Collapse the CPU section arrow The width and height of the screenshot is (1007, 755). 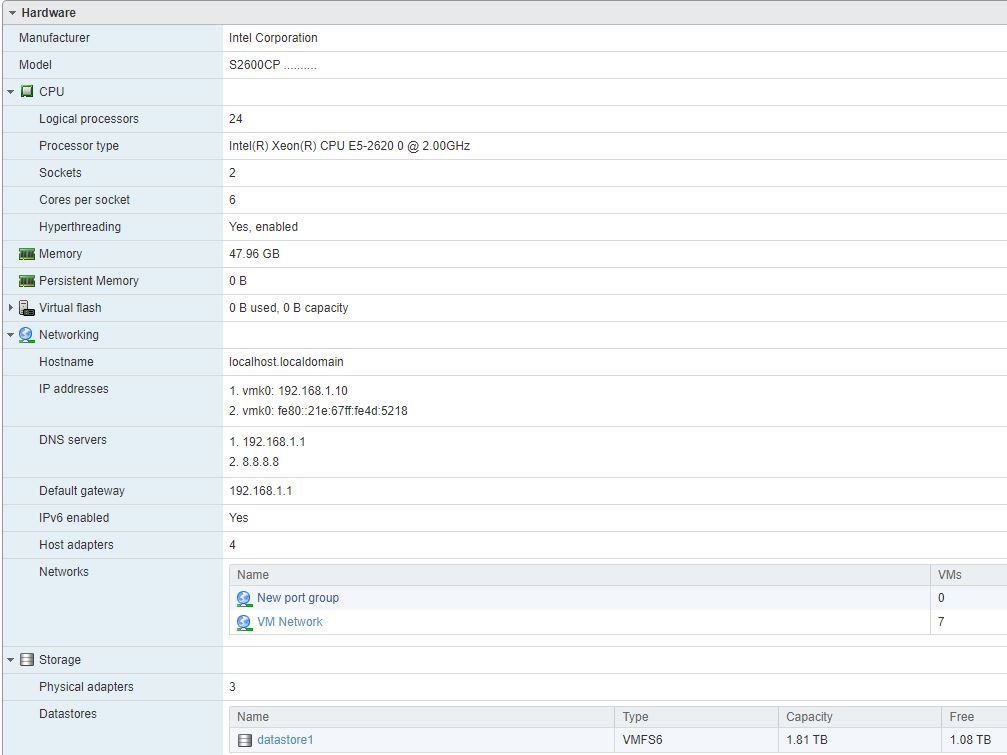(x=11, y=92)
